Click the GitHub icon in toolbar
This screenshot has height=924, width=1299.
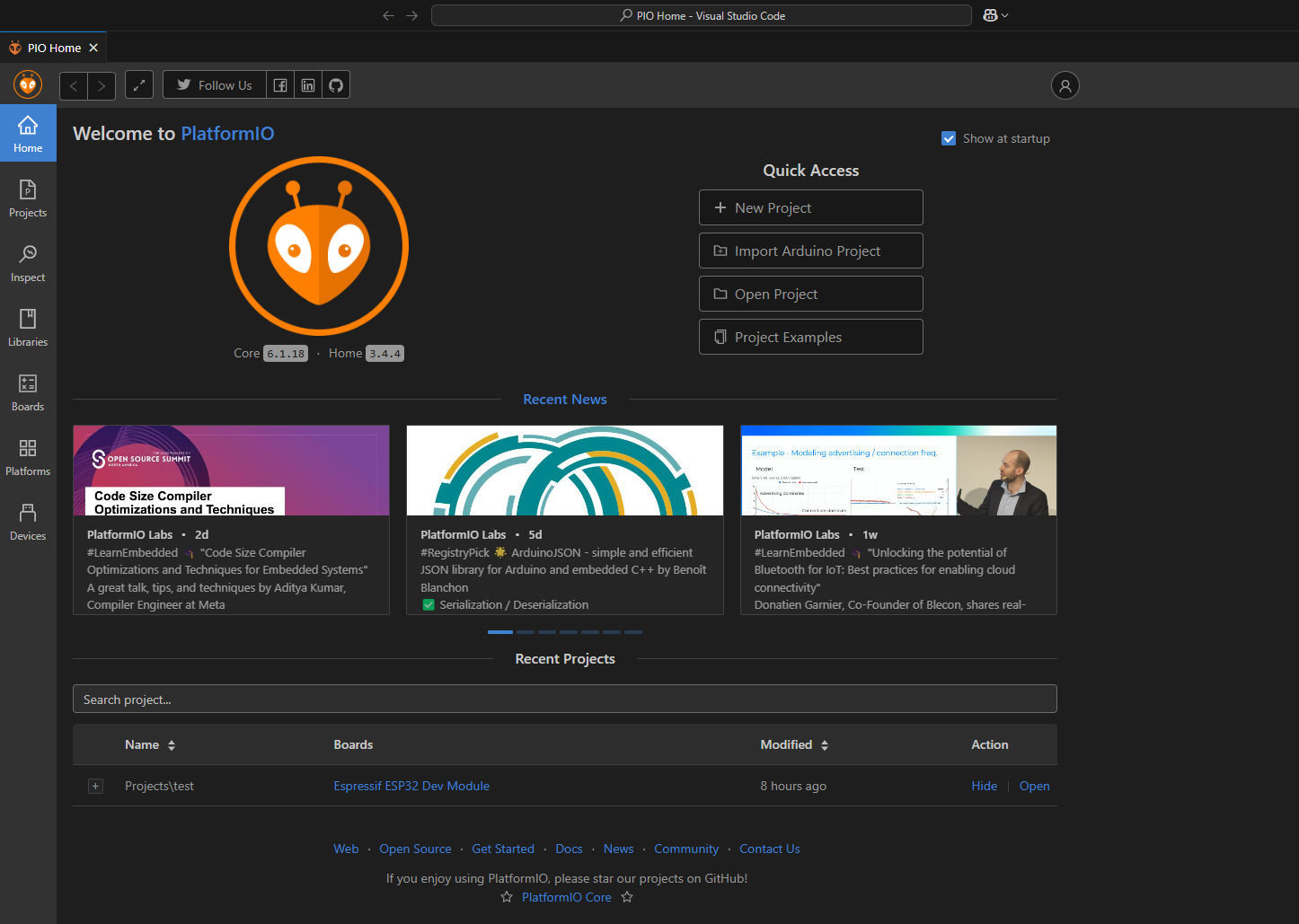pos(336,85)
